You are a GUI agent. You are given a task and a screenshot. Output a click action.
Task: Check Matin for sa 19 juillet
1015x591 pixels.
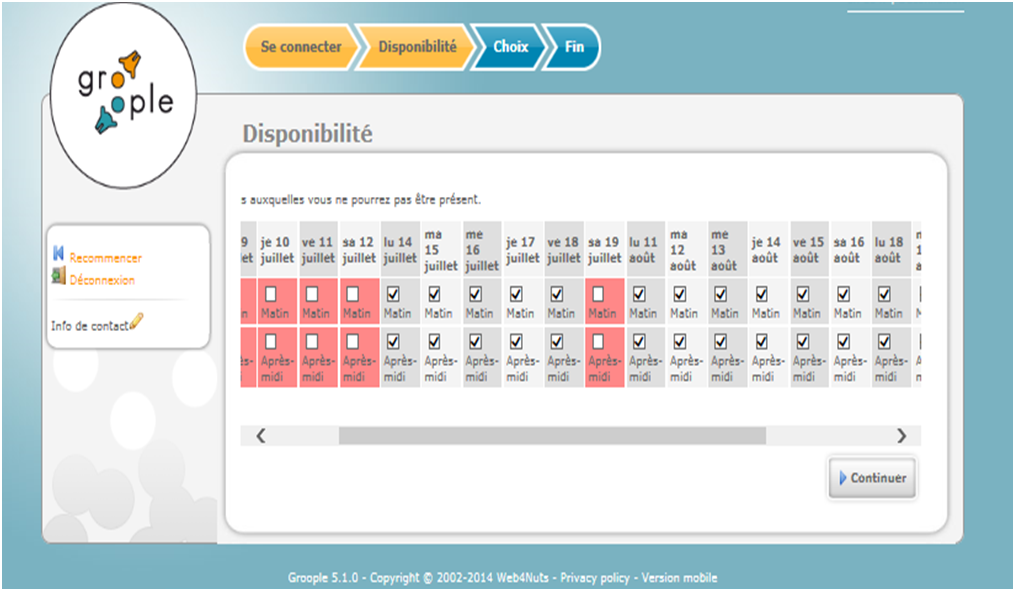[598, 294]
